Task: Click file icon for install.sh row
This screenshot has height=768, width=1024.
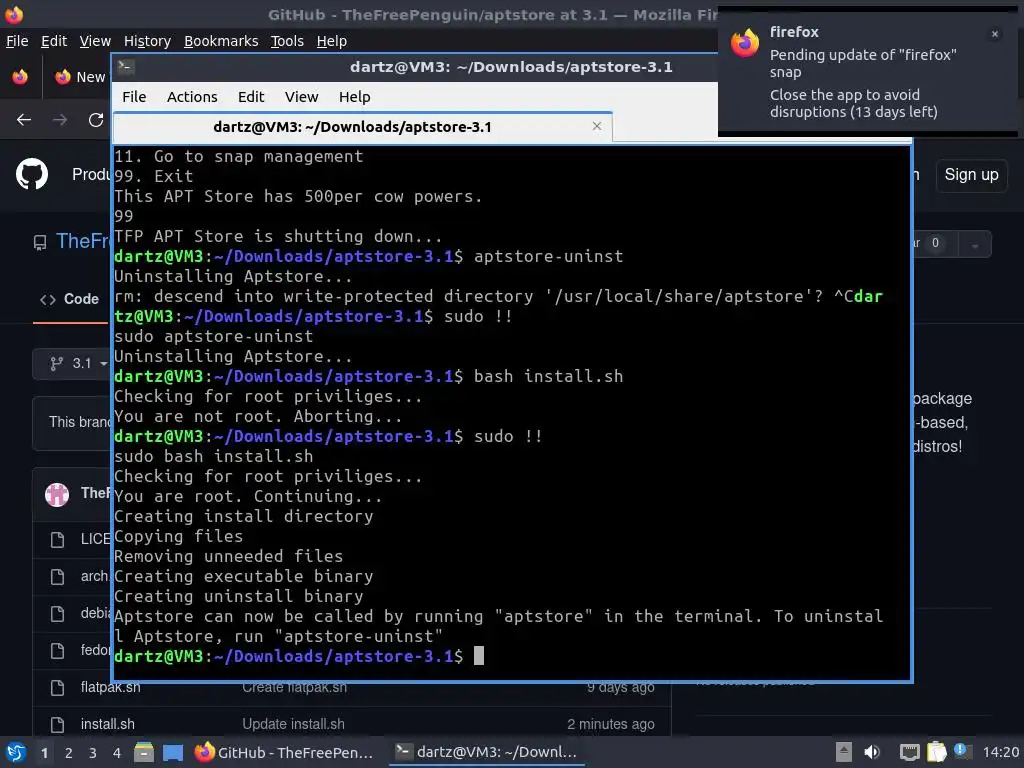Action: pos(57,724)
